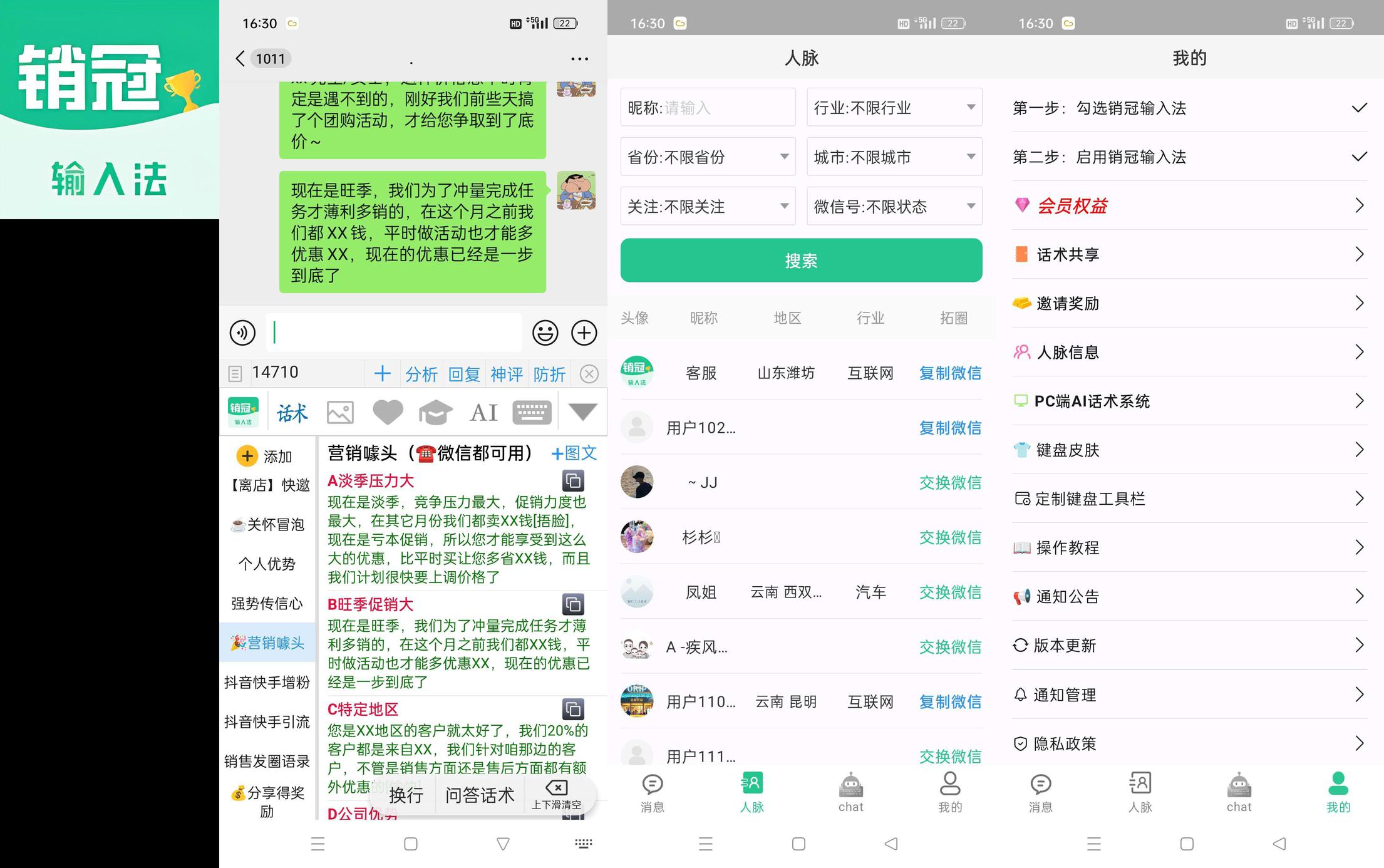Expand the PC端AI话术系统 row
Screen dimensions: 1384x868
point(1189,401)
